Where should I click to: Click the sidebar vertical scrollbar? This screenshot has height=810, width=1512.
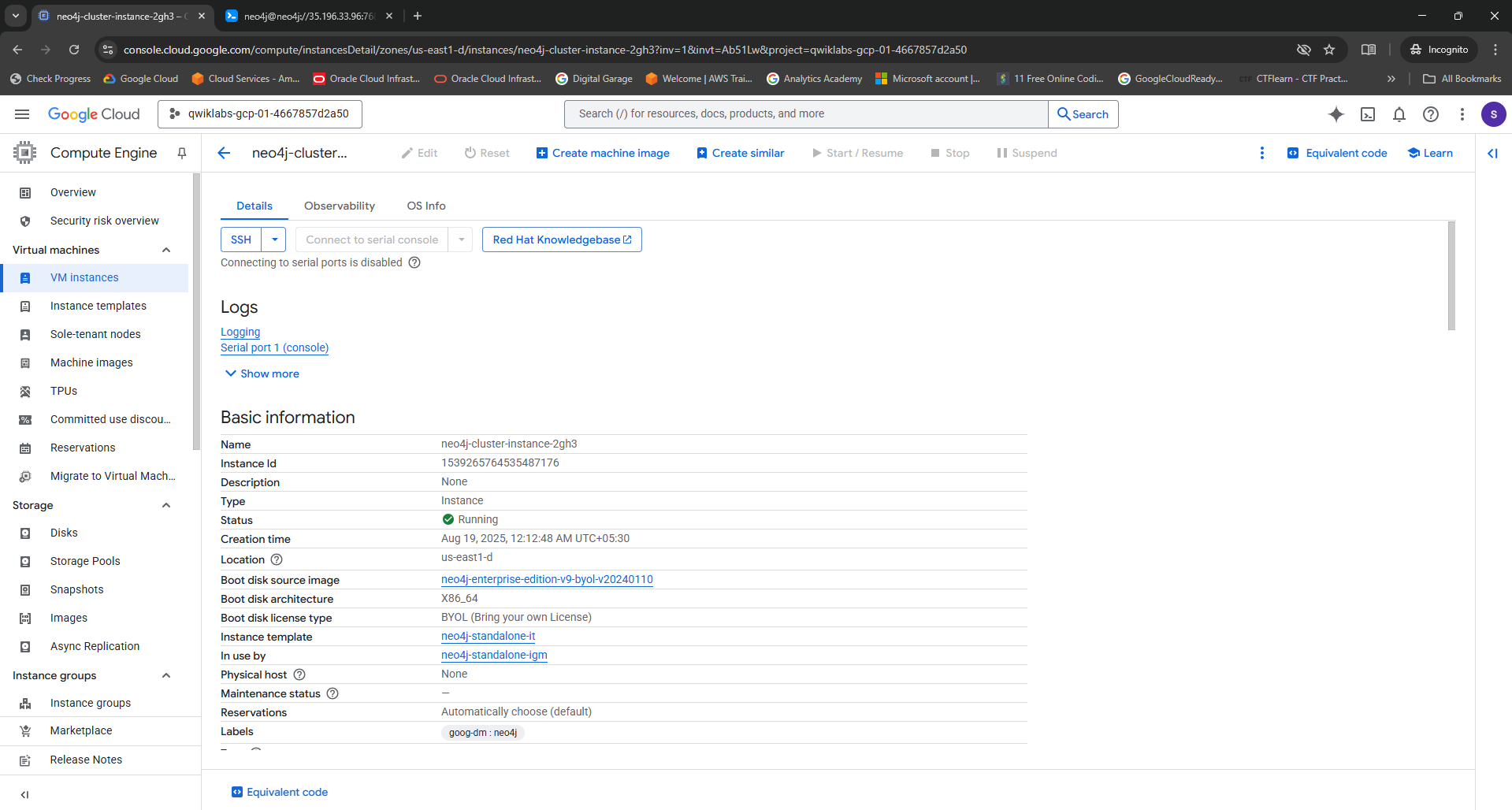pos(196,311)
